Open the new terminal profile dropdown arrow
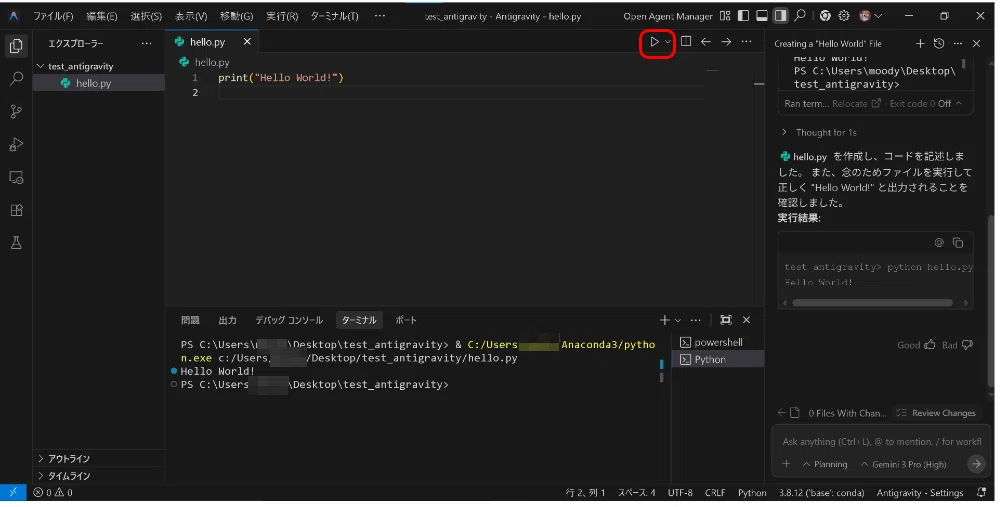1001x507 pixels. tap(677, 320)
